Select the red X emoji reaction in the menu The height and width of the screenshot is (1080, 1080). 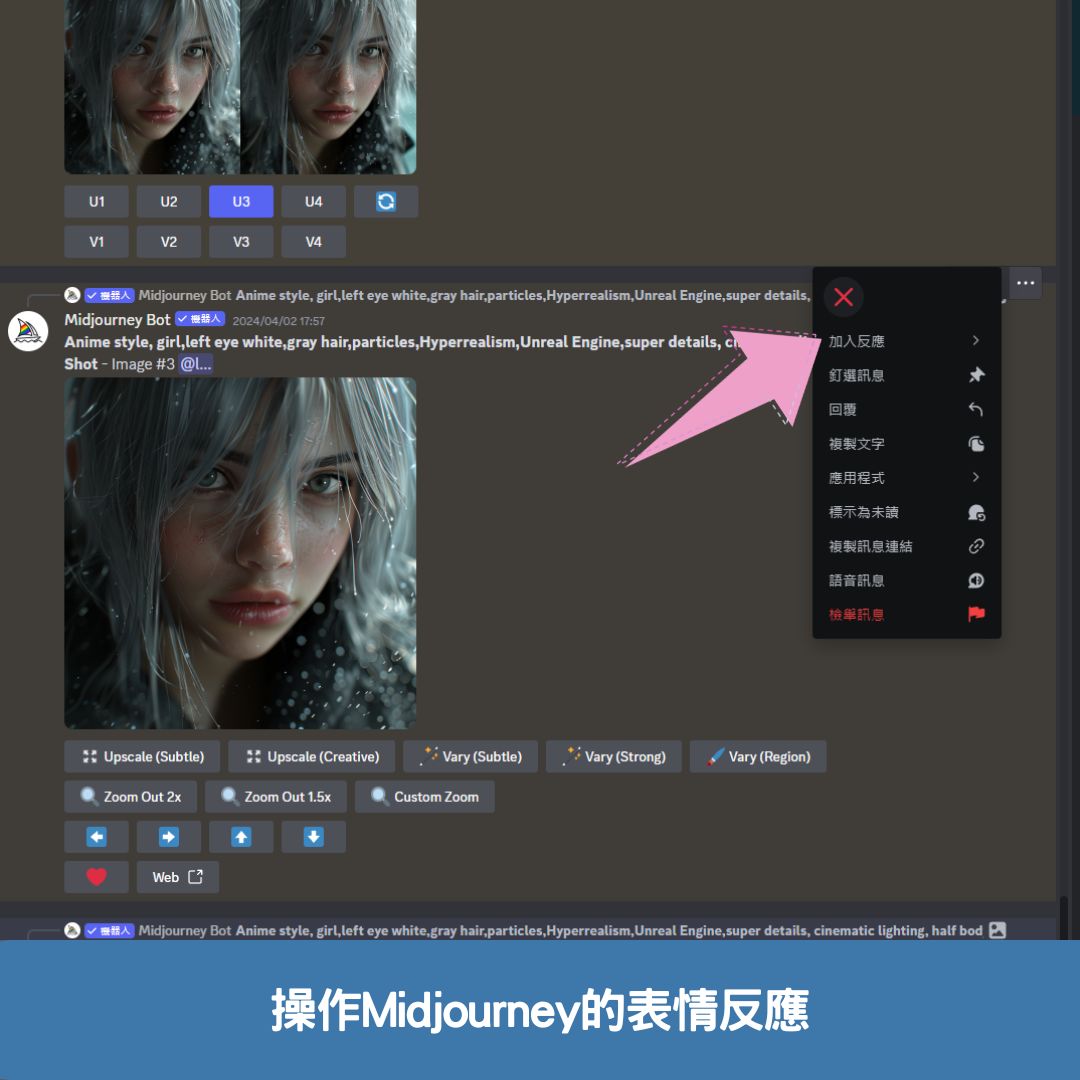(843, 297)
